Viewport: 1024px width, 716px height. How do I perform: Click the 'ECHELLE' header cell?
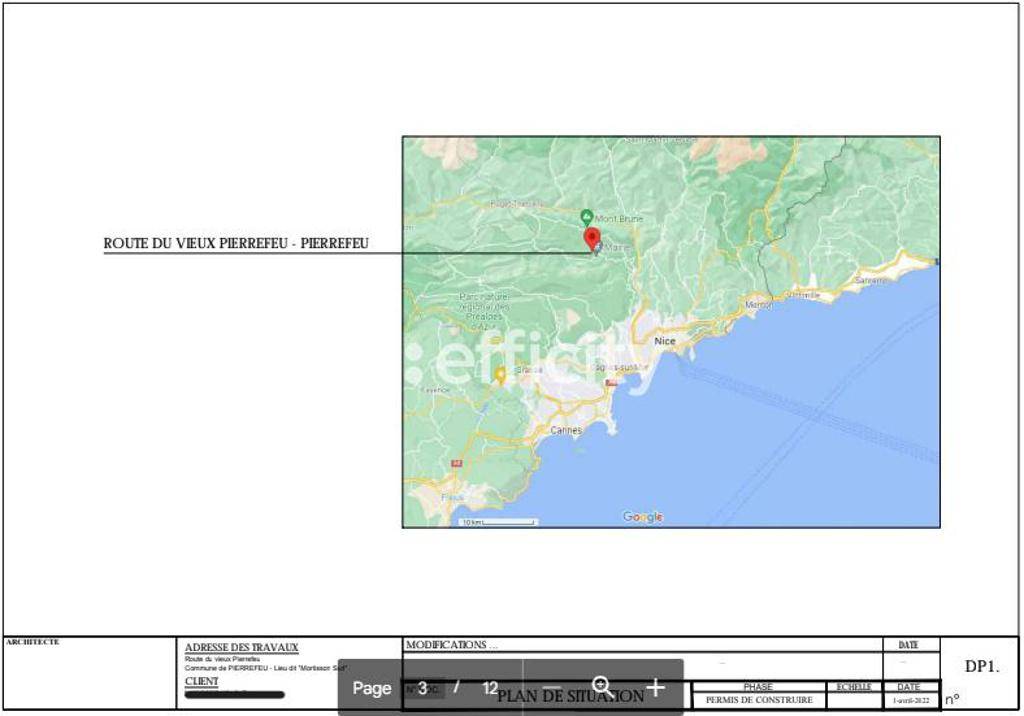coord(854,687)
